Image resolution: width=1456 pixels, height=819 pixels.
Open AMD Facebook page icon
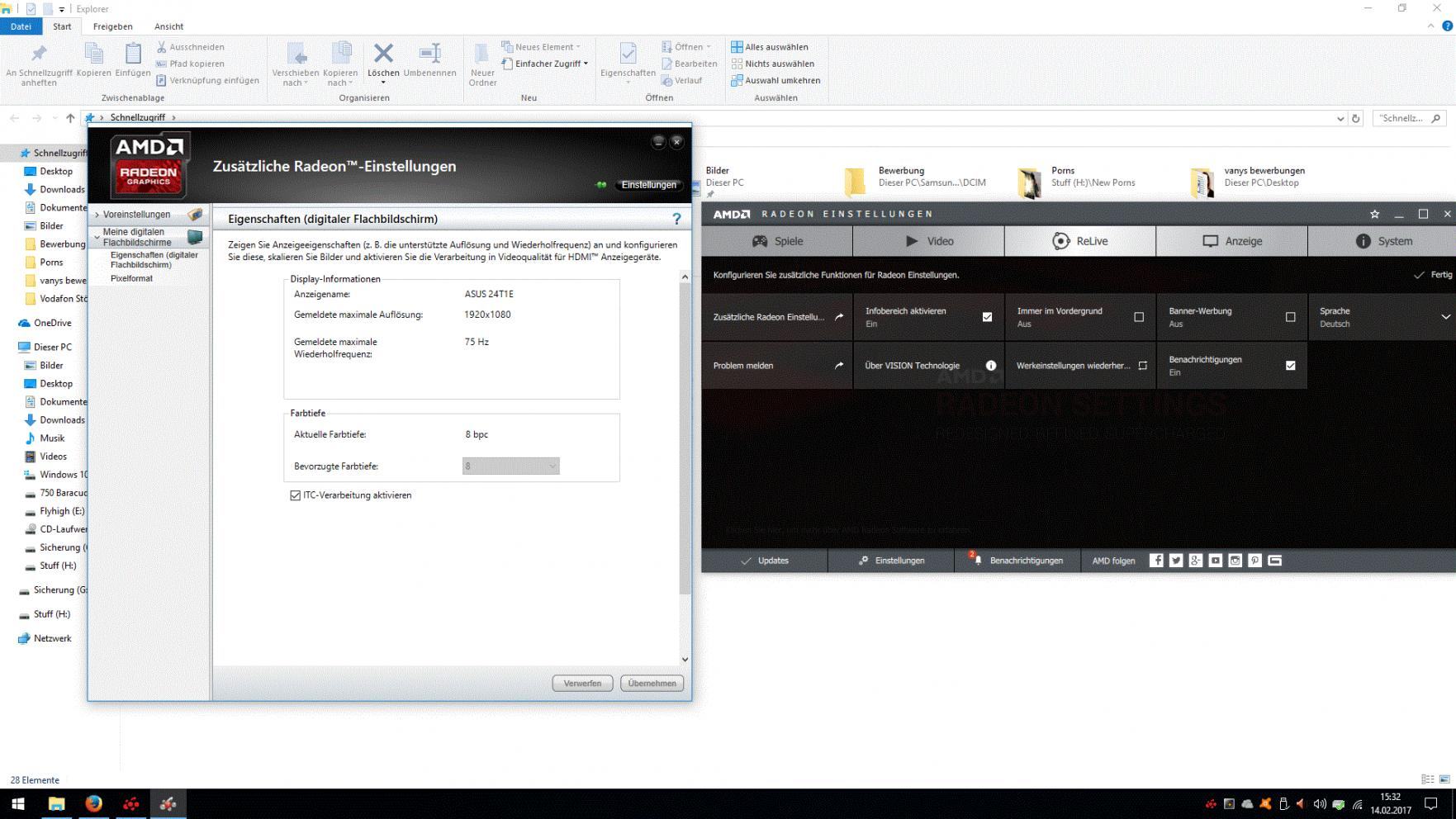point(1156,561)
